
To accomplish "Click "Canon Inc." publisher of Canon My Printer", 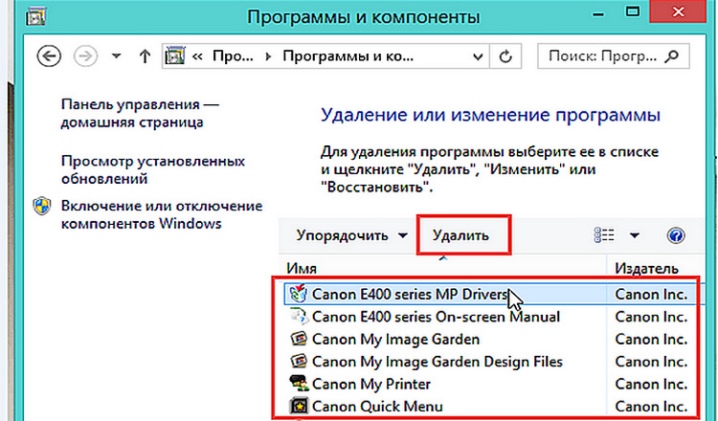I will click(651, 384).
